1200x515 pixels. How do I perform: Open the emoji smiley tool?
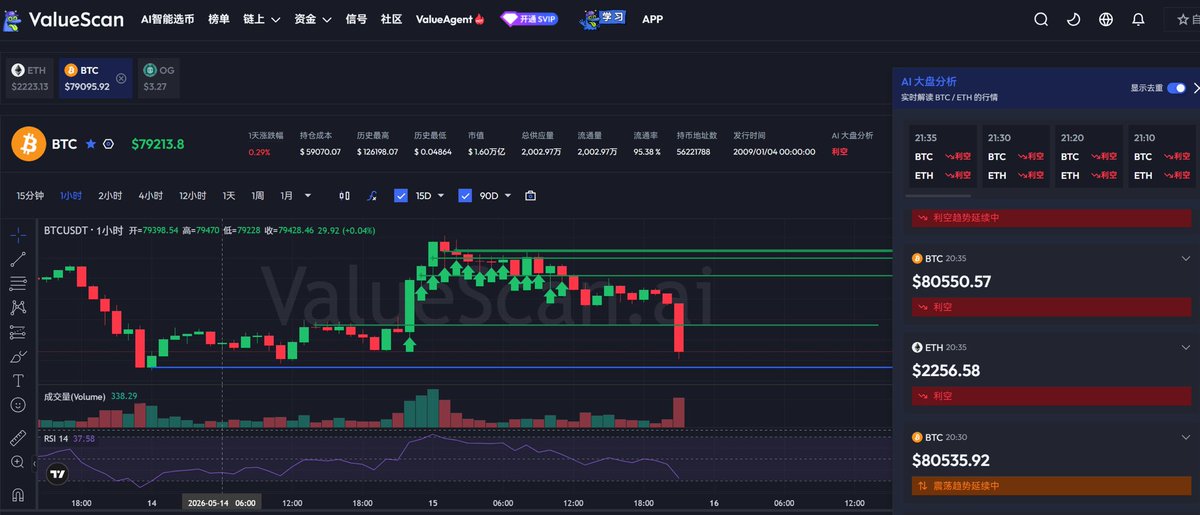tap(18, 405)
